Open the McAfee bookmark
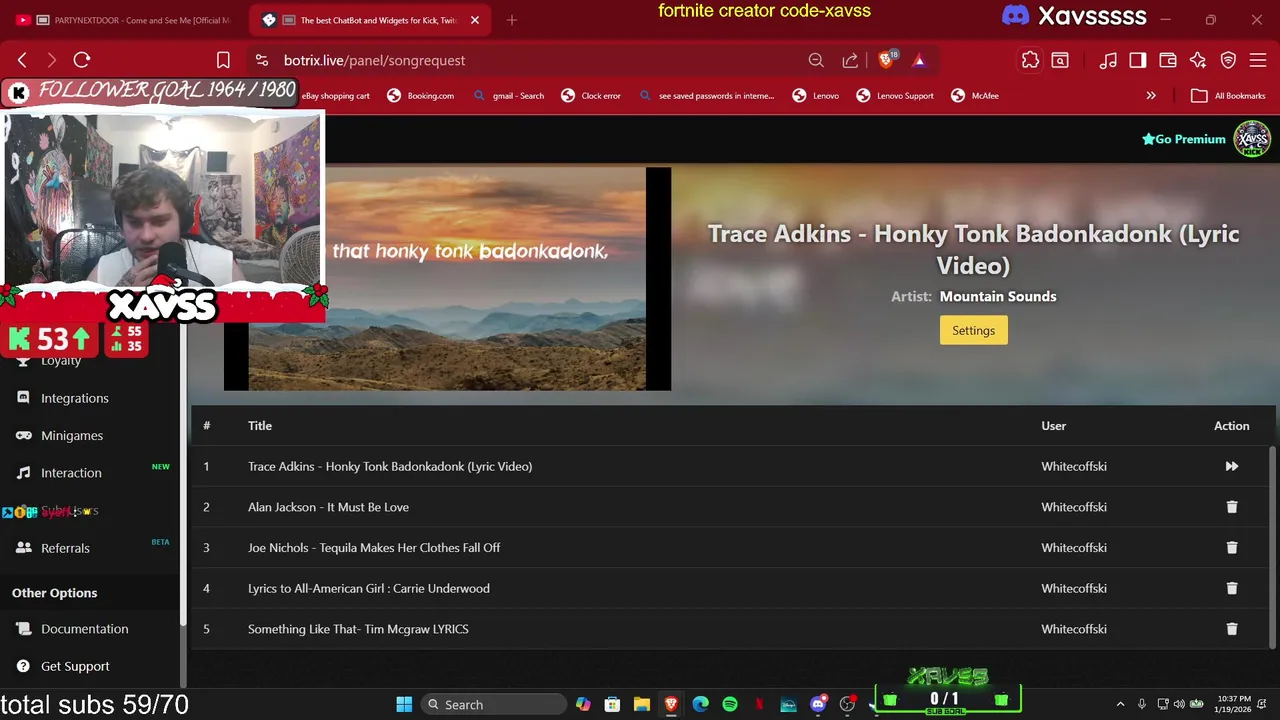The height and width of the screenshot is (720, 1280). pos(975,96)
